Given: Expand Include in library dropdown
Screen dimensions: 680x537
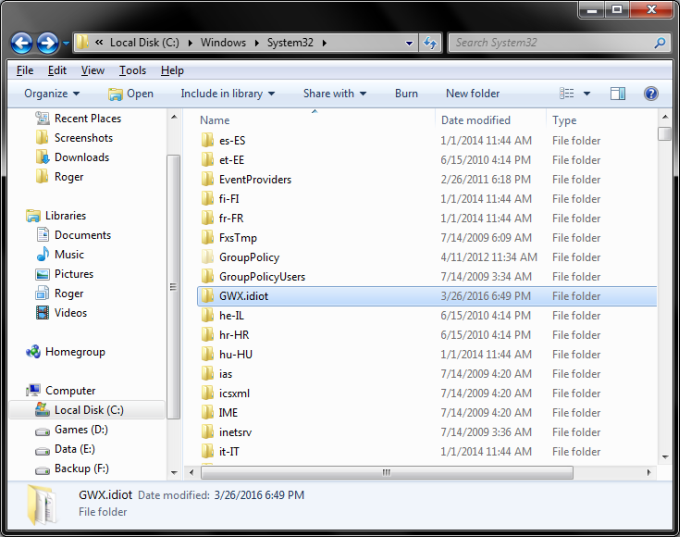Looking at the screenshot, I should click(228, 94).
